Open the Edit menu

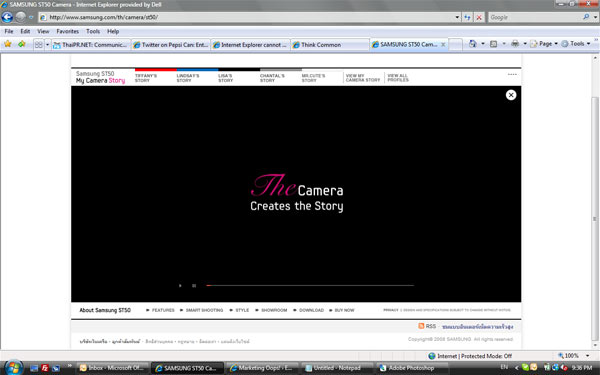pyautogui.click(x=25, y=31)
